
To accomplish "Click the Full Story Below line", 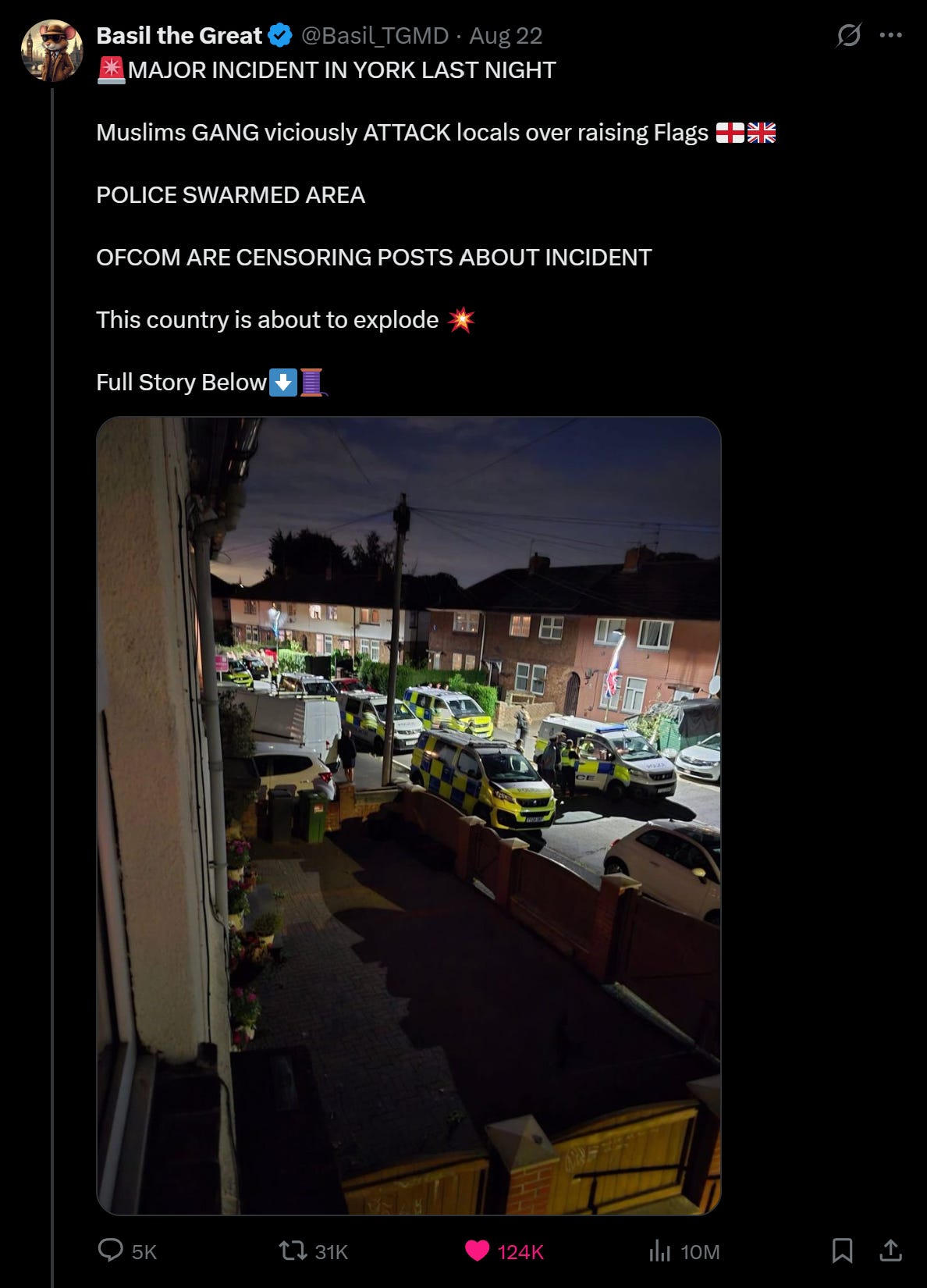I will pos(211,382).
